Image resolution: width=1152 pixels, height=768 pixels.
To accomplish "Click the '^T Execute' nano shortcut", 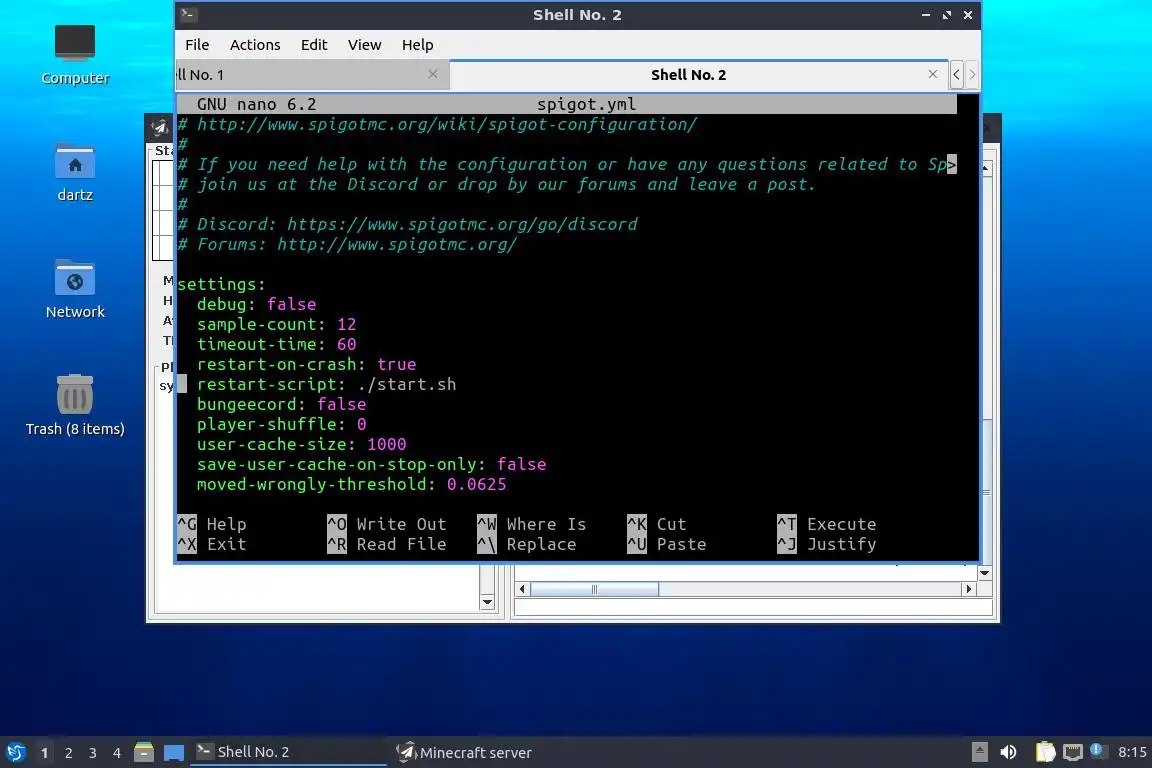I will pyautogui.click(x=827, y=524).
